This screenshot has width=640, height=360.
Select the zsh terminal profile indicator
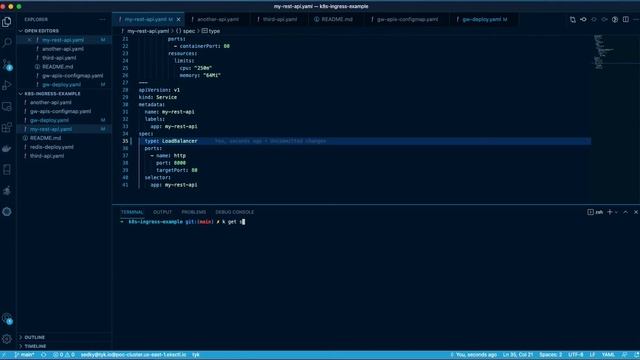pyautogui.click(x=595, y=212)
